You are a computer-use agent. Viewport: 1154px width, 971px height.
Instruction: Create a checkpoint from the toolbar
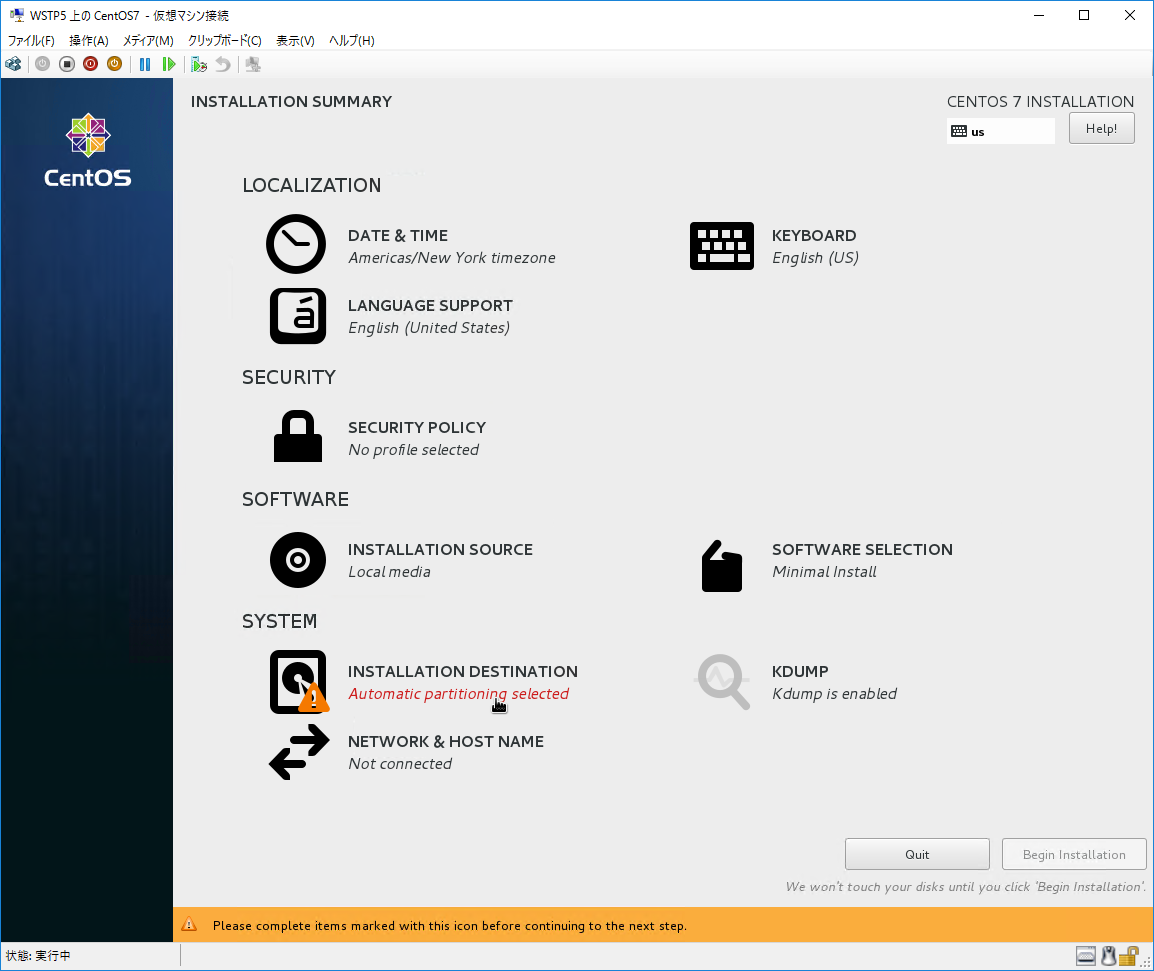(199, 64)
